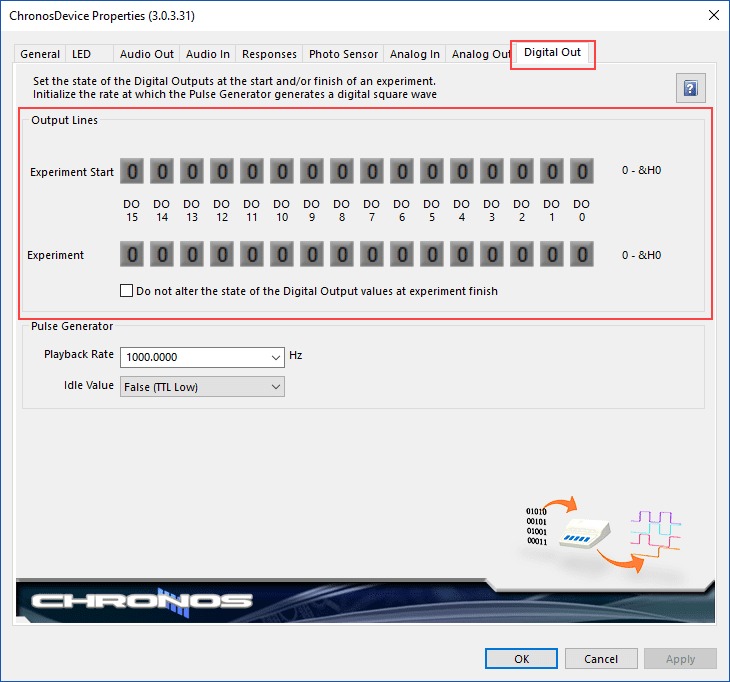Open the Idle Value dropdown

[202, 387]
